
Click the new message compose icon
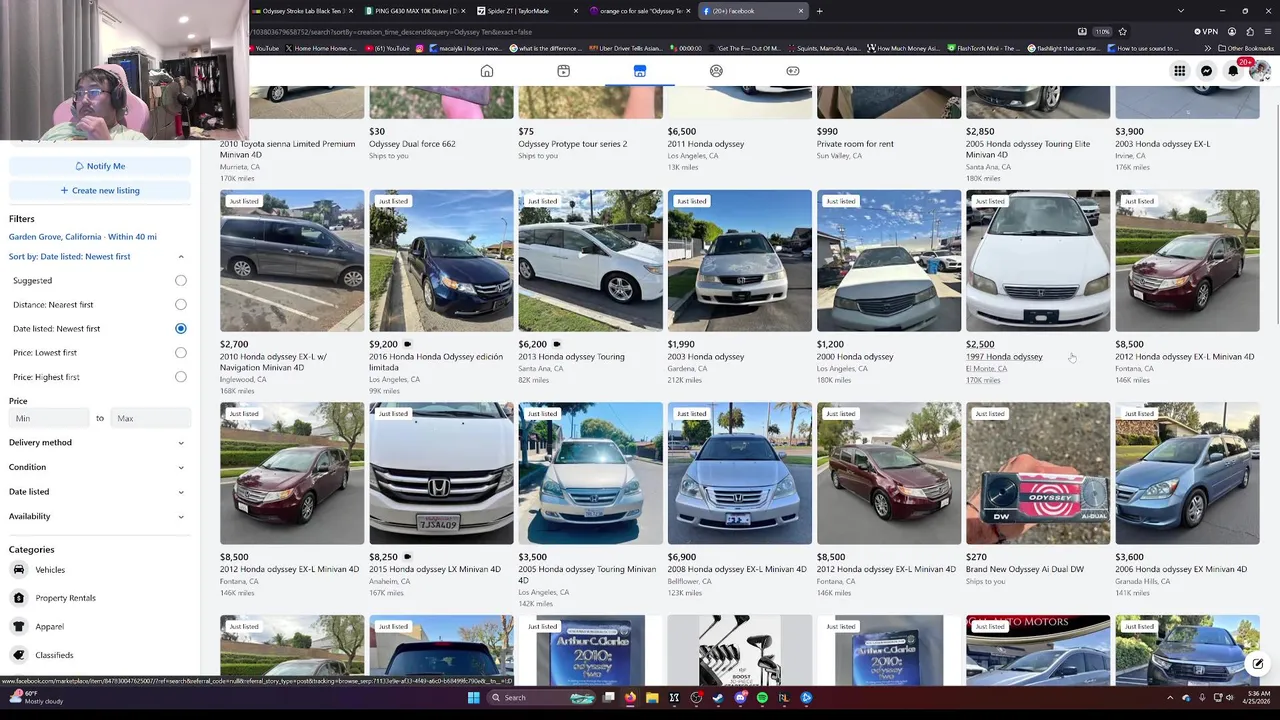click(x=1258, y=664)
